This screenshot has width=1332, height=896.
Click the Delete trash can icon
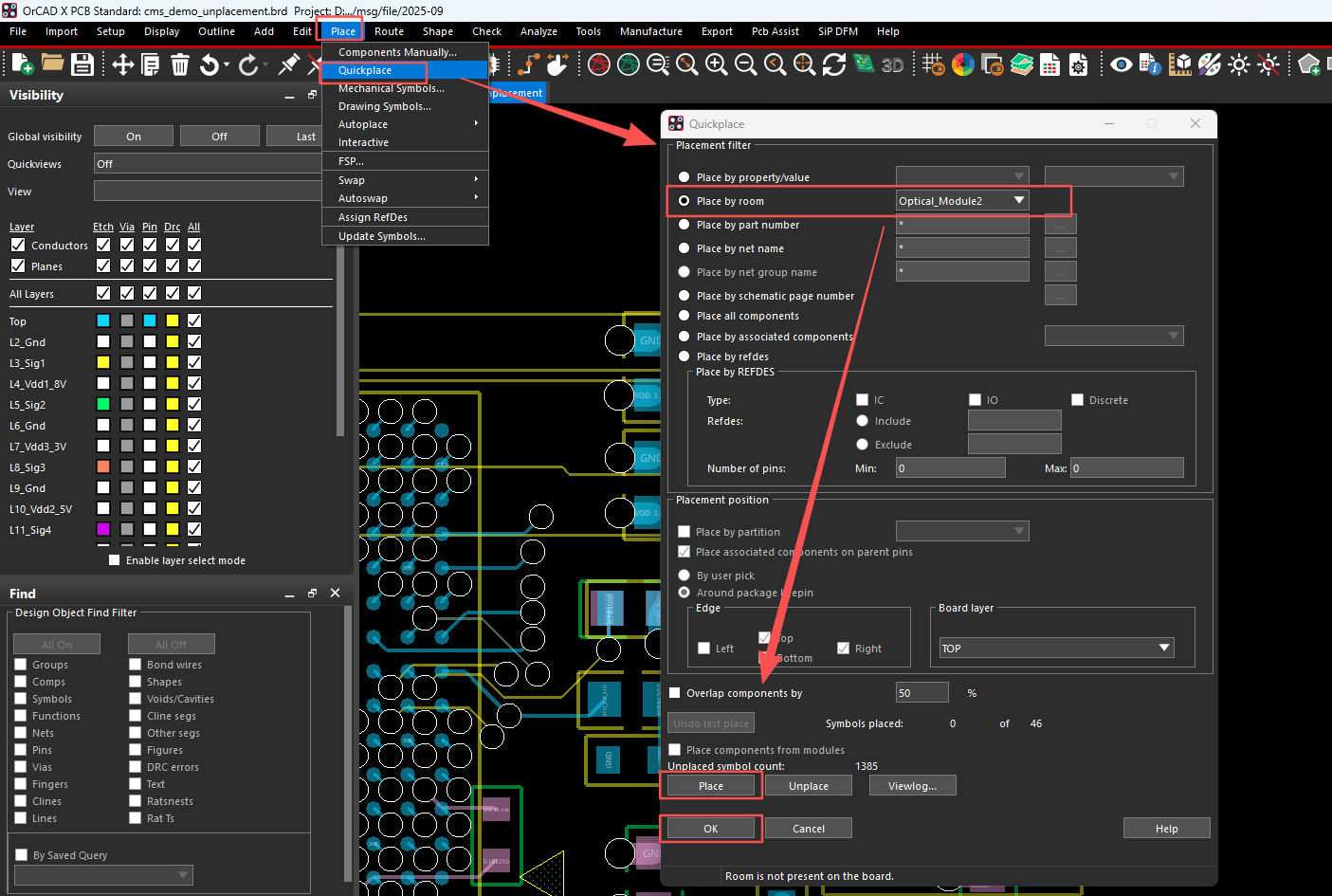pyautogui.click(x=180, y=64)
